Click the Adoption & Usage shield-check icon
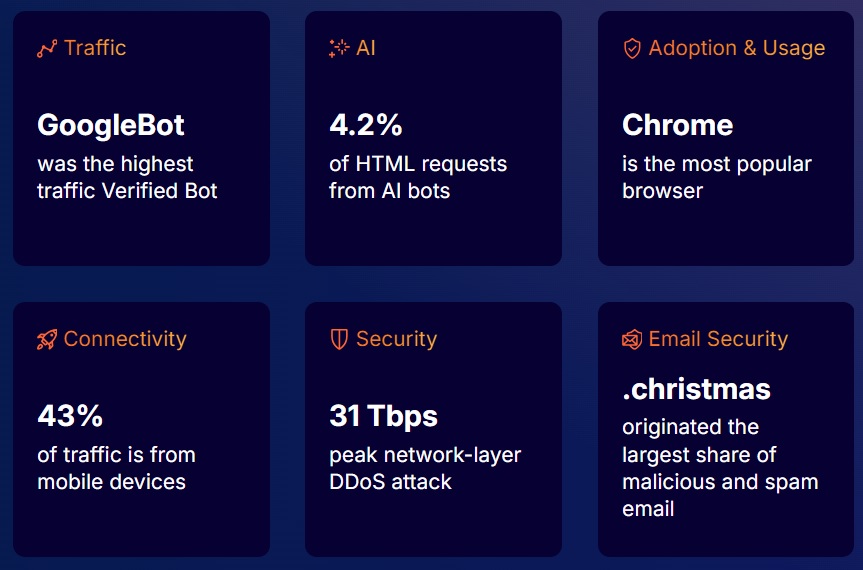The image size is (863, 570). (x=632, y=49)
